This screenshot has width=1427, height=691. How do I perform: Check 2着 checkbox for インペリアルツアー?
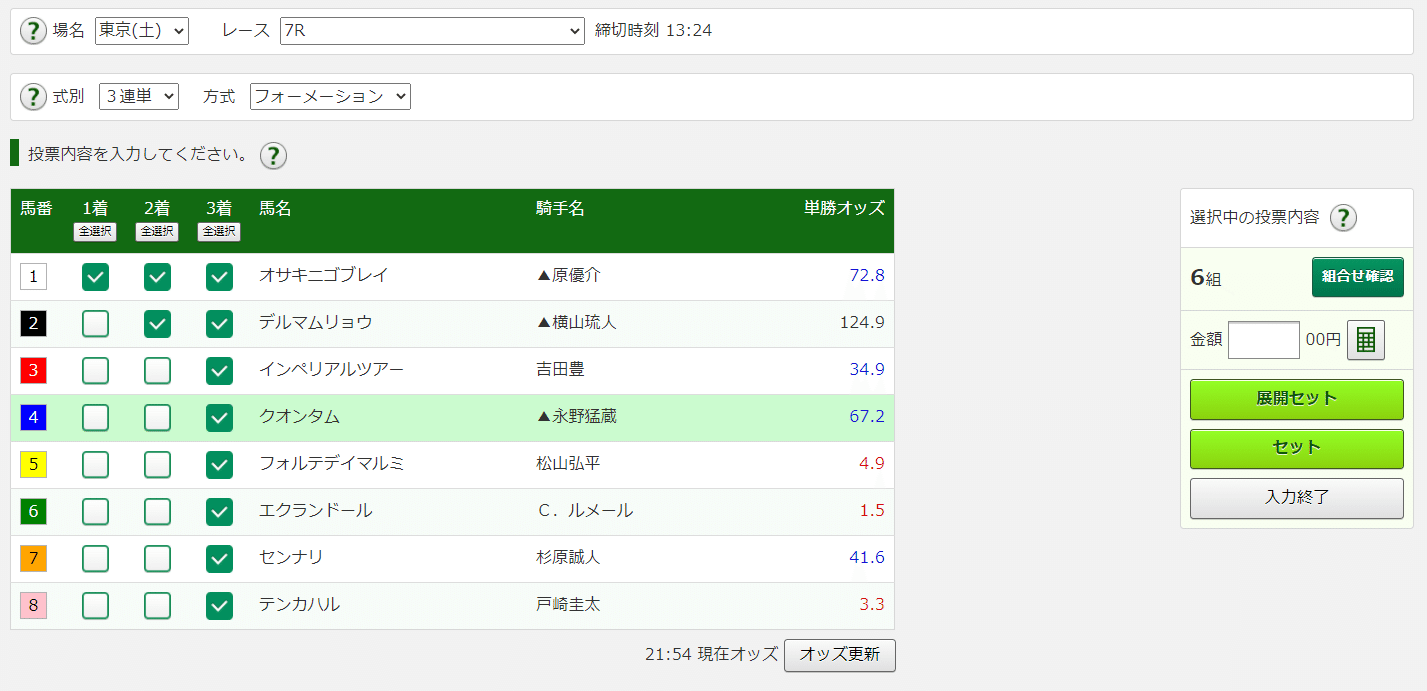click(157, 371)
